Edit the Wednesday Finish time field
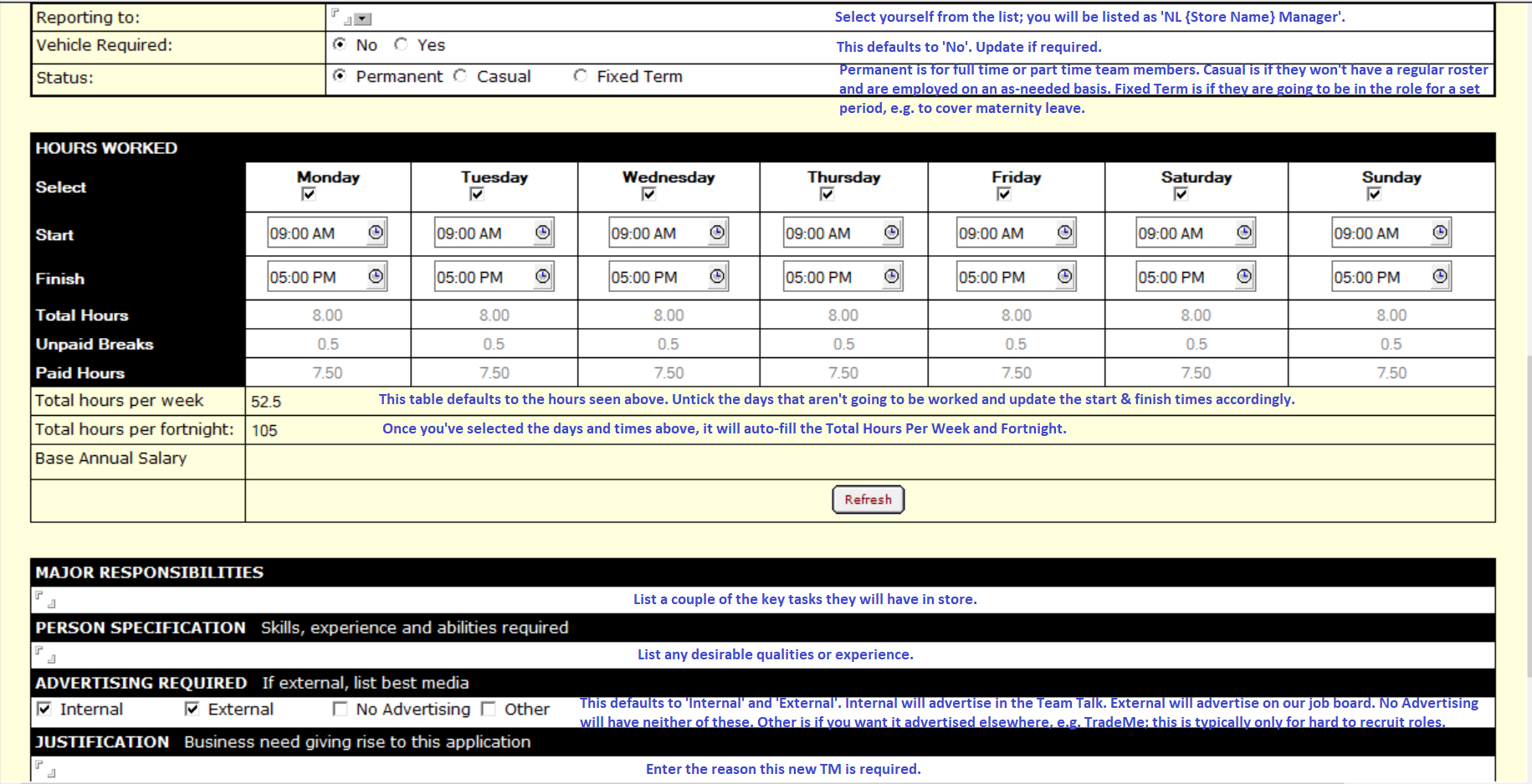Viewport: 1532px width, 784px height. [658, 277]
